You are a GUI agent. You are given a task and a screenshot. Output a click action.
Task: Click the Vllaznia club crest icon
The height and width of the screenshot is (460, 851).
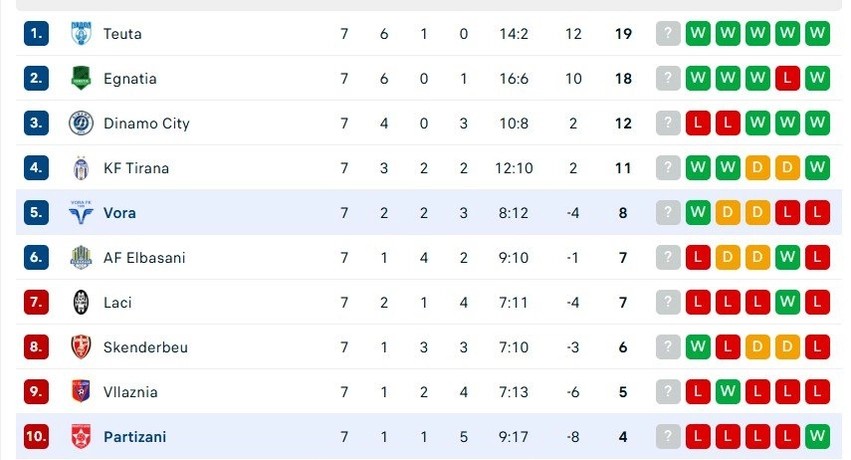(81, 392)
